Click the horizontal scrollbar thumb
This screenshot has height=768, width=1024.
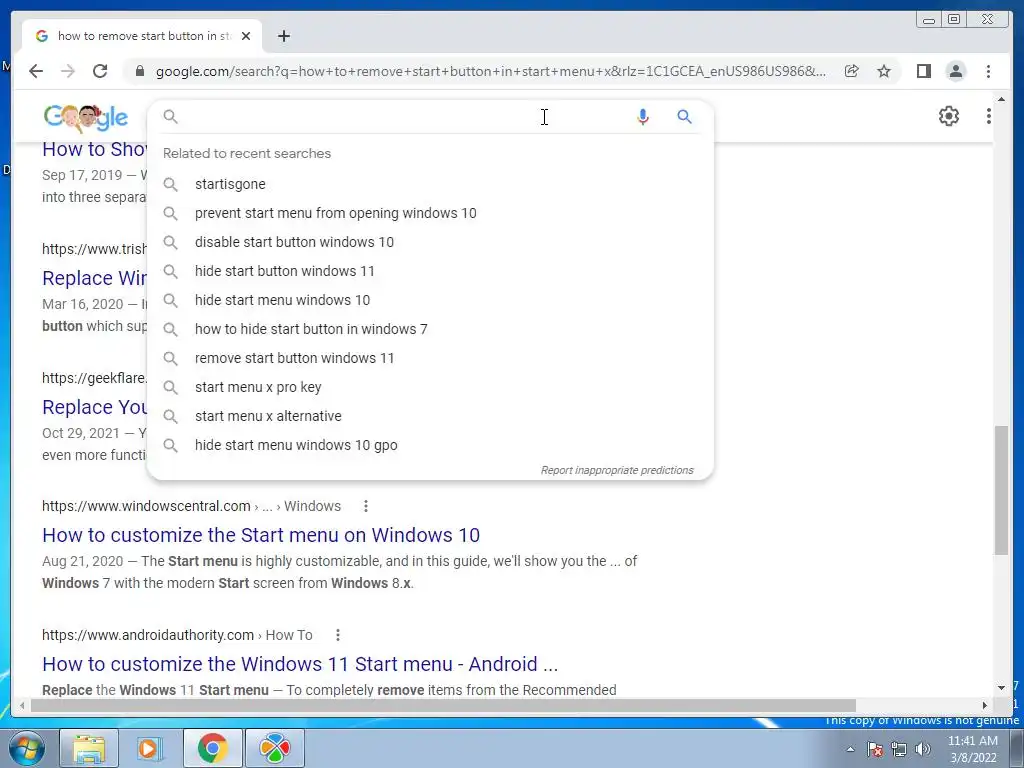pyautogui.click(x=443, y=705)
